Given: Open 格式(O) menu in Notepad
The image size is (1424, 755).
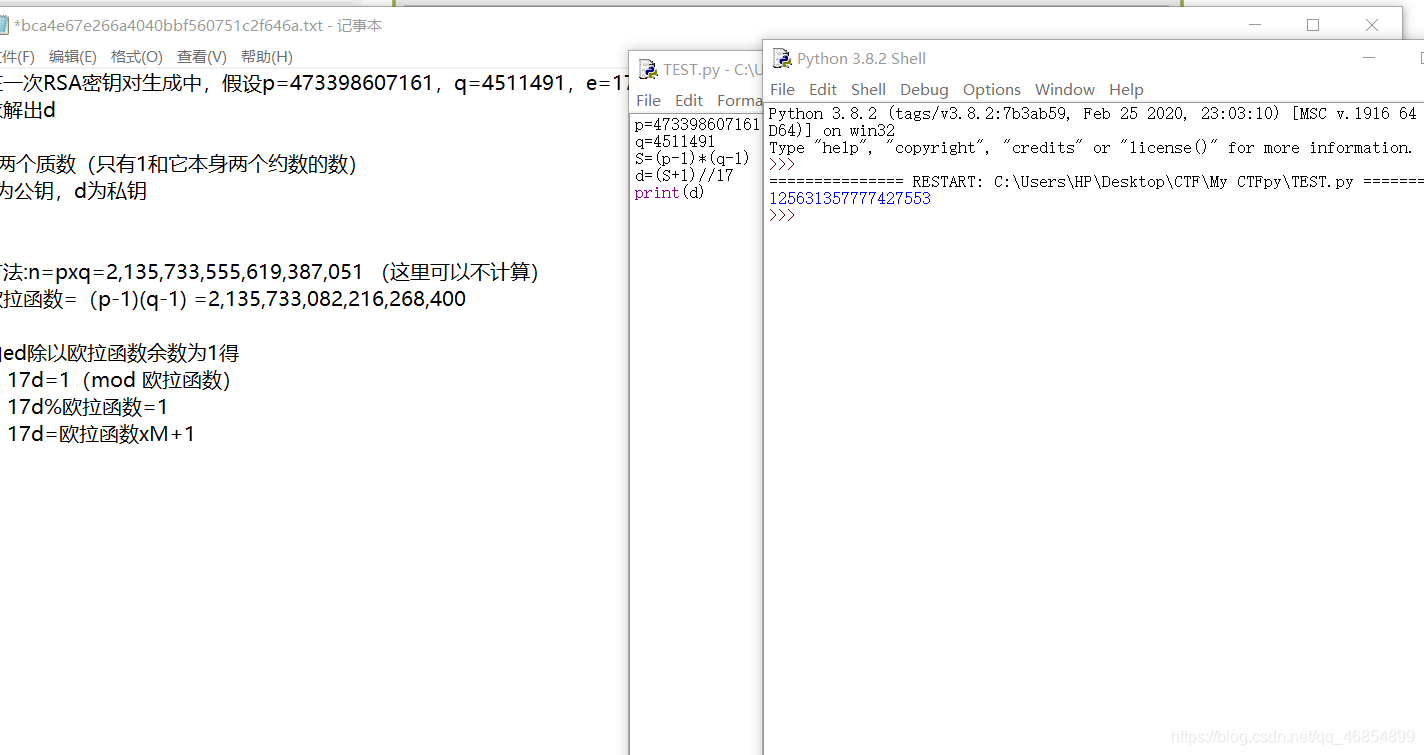Looking at the screenshot, I should click(137, 56).
